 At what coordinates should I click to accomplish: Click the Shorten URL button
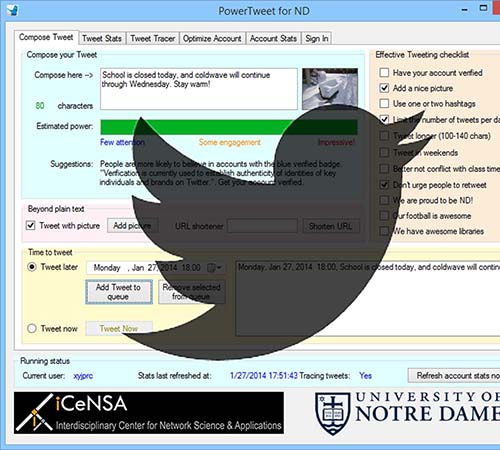coord(331,226)
